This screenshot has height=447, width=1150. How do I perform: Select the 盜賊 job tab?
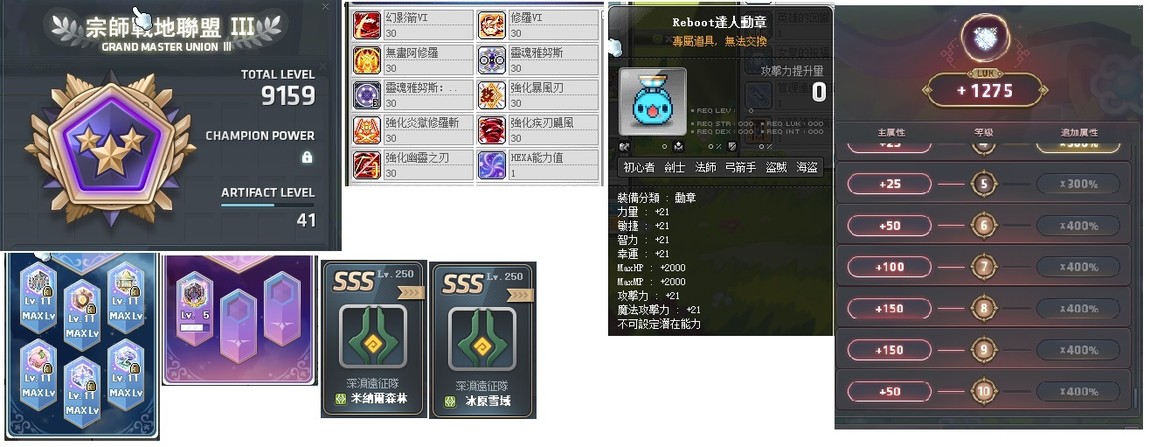pos(776,167)
